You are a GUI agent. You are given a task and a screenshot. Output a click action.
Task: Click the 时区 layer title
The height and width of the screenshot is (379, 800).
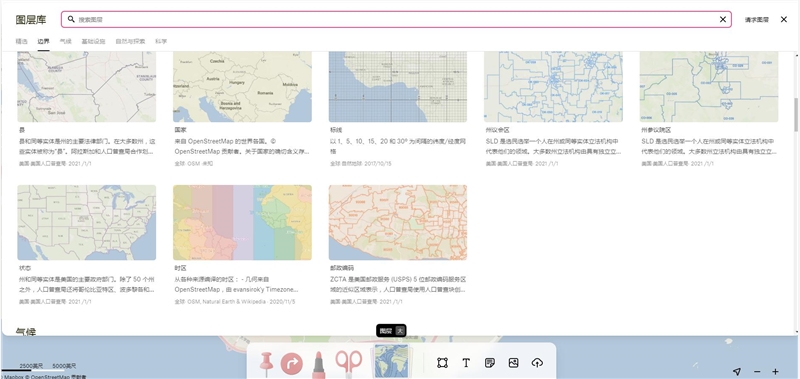pyautogui.click(x=181, y=268)
